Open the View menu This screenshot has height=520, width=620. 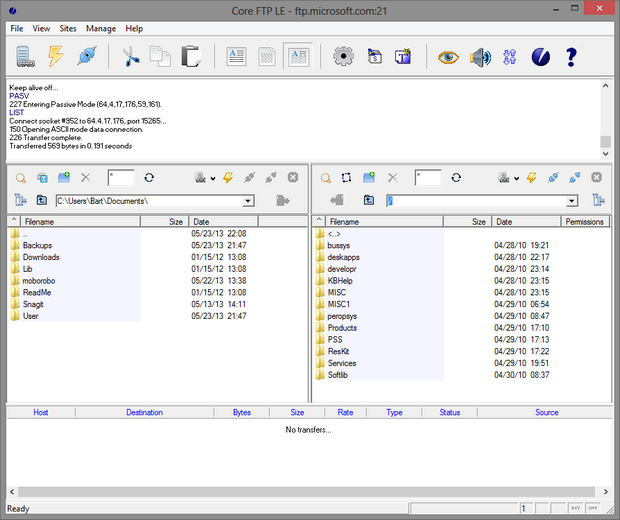coord(41,28)
